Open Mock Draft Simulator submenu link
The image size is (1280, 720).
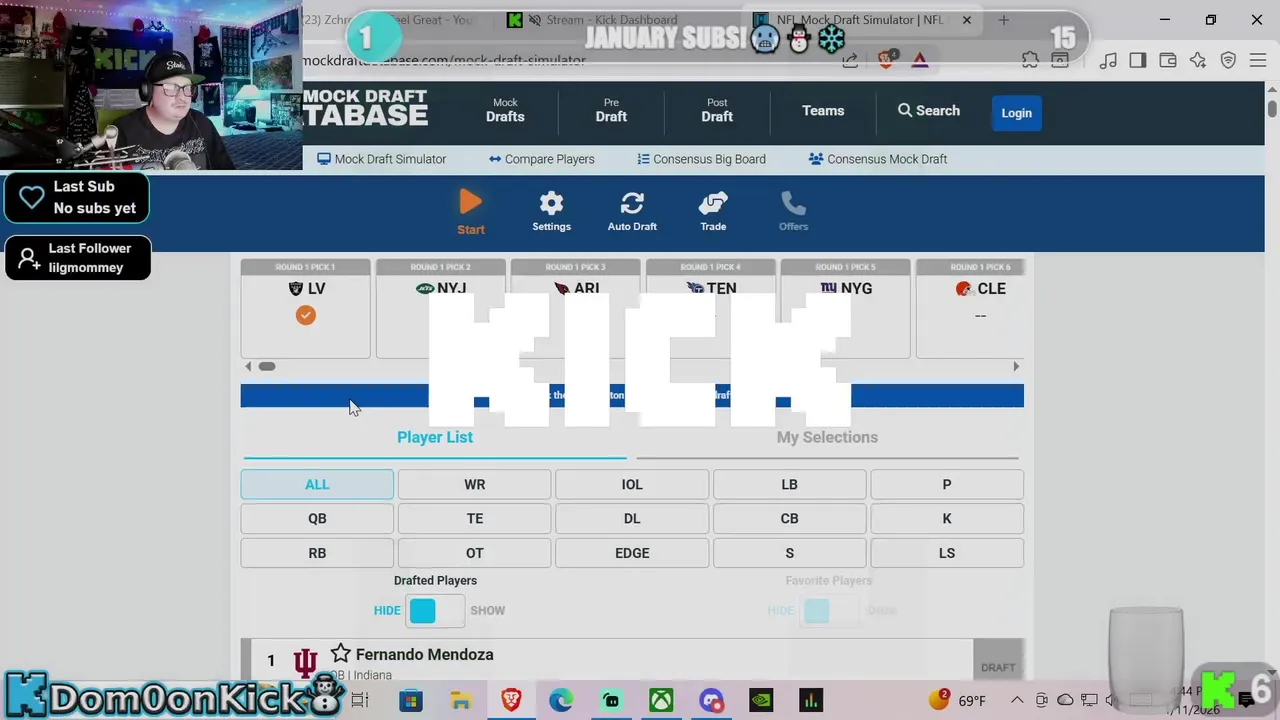coord(382,159)
